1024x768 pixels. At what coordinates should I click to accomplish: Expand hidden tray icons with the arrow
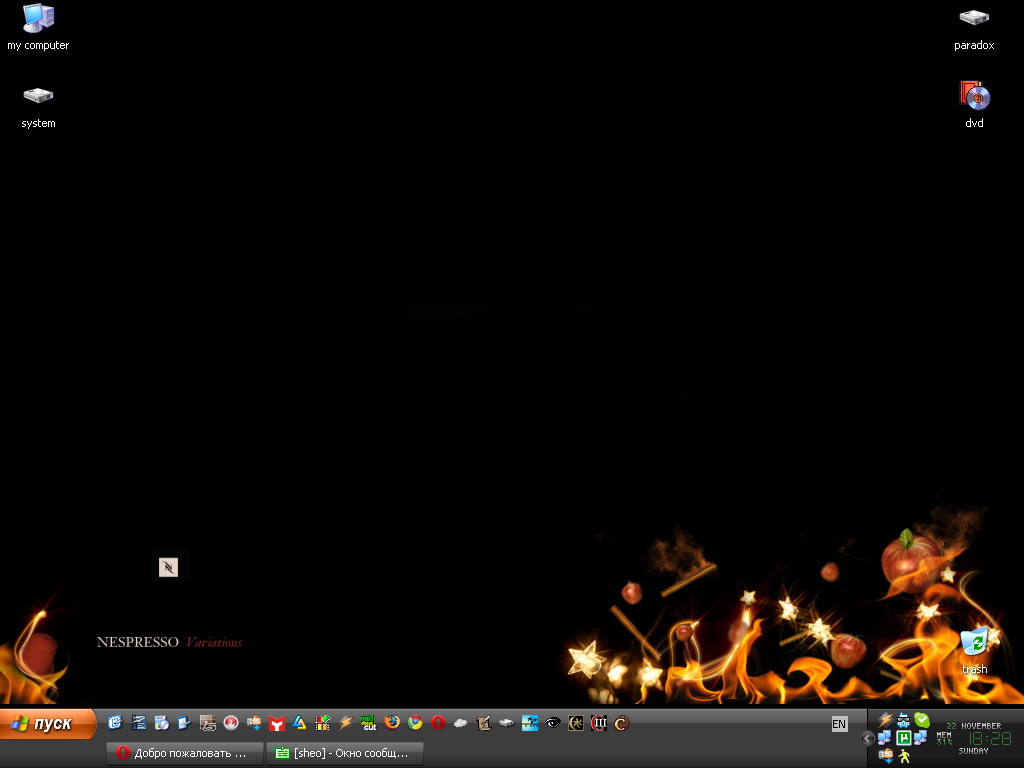pyautogui.click(x=867, y=738)
